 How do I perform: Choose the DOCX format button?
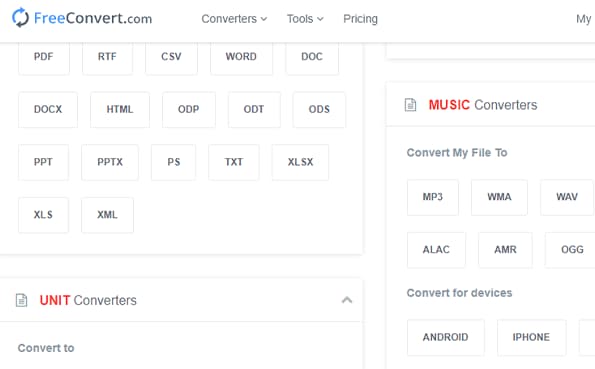[x=48, y=109]
